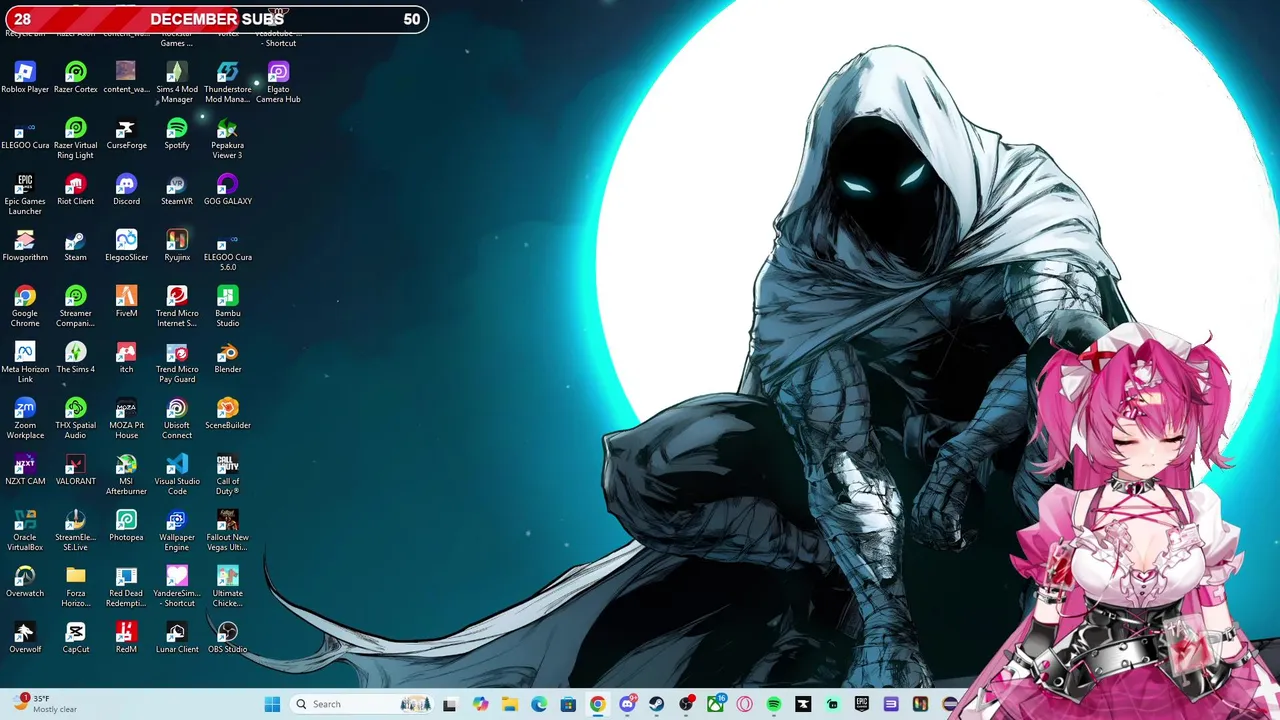Open Opera GX from the taskbar
The image size is (1280, 720).
[x=745, y=704]
